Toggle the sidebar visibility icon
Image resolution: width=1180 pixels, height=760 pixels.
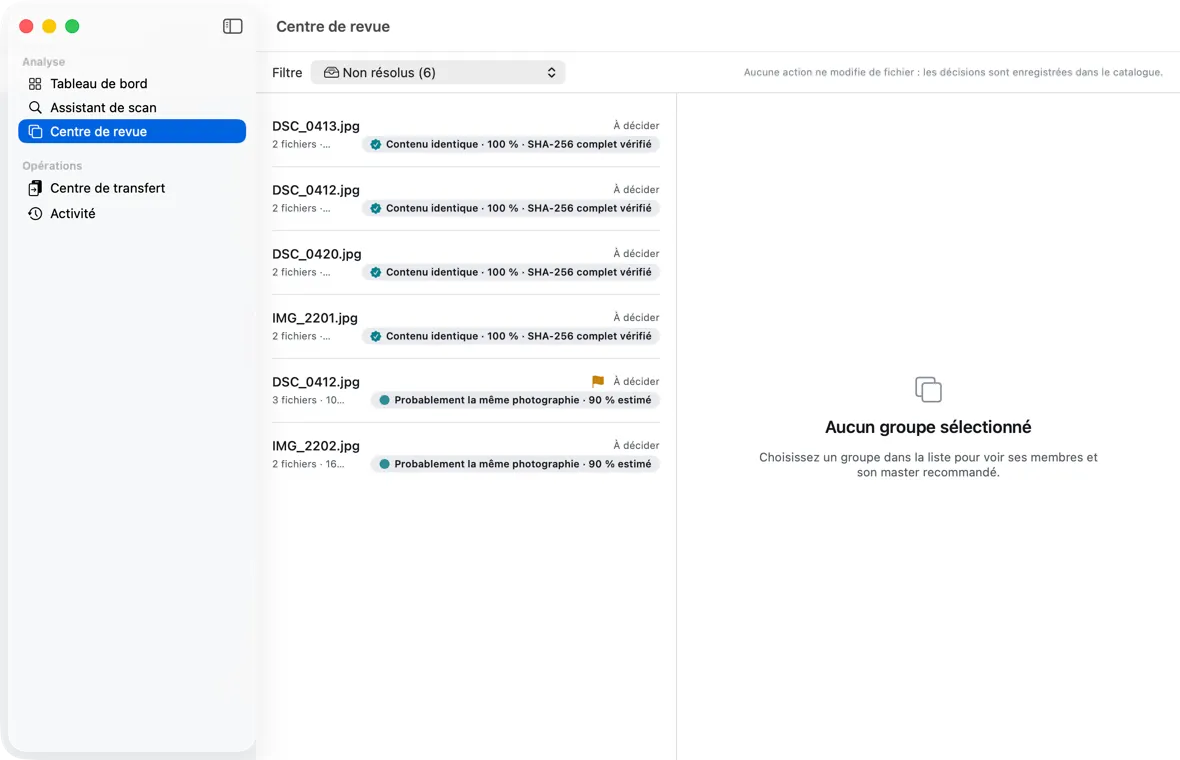click(233, 26)
